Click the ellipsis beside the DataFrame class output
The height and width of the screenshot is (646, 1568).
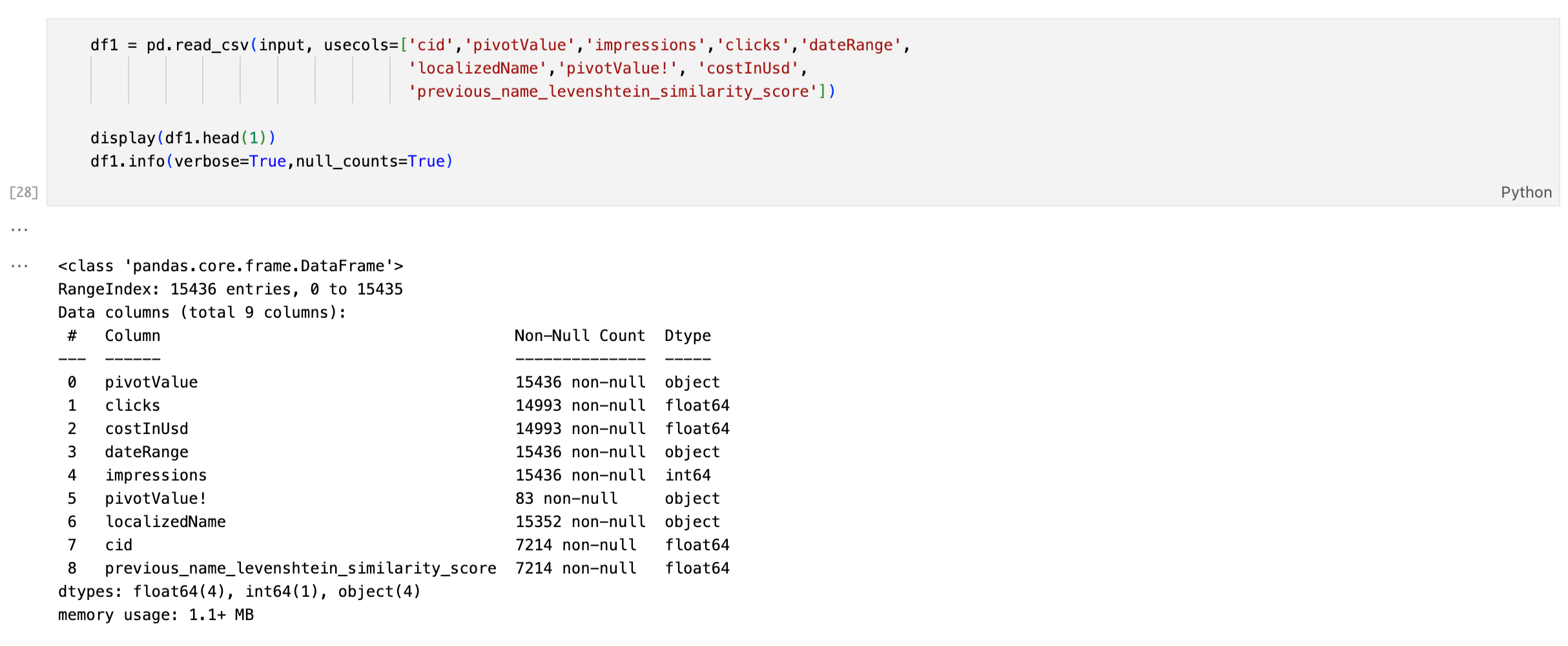19,266
